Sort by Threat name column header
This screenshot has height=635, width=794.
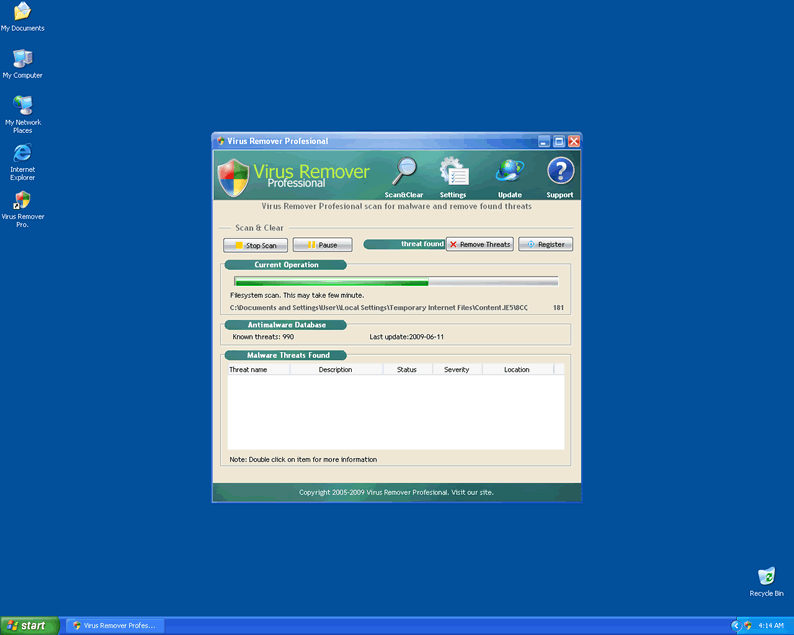pos(258,370)
